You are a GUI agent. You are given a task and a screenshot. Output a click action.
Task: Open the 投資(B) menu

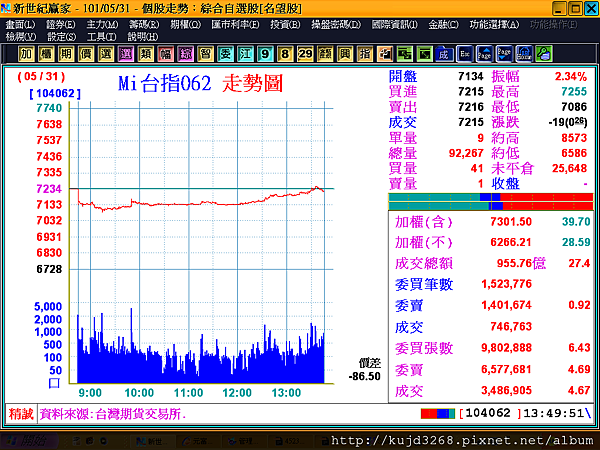[x=285, y=24]
